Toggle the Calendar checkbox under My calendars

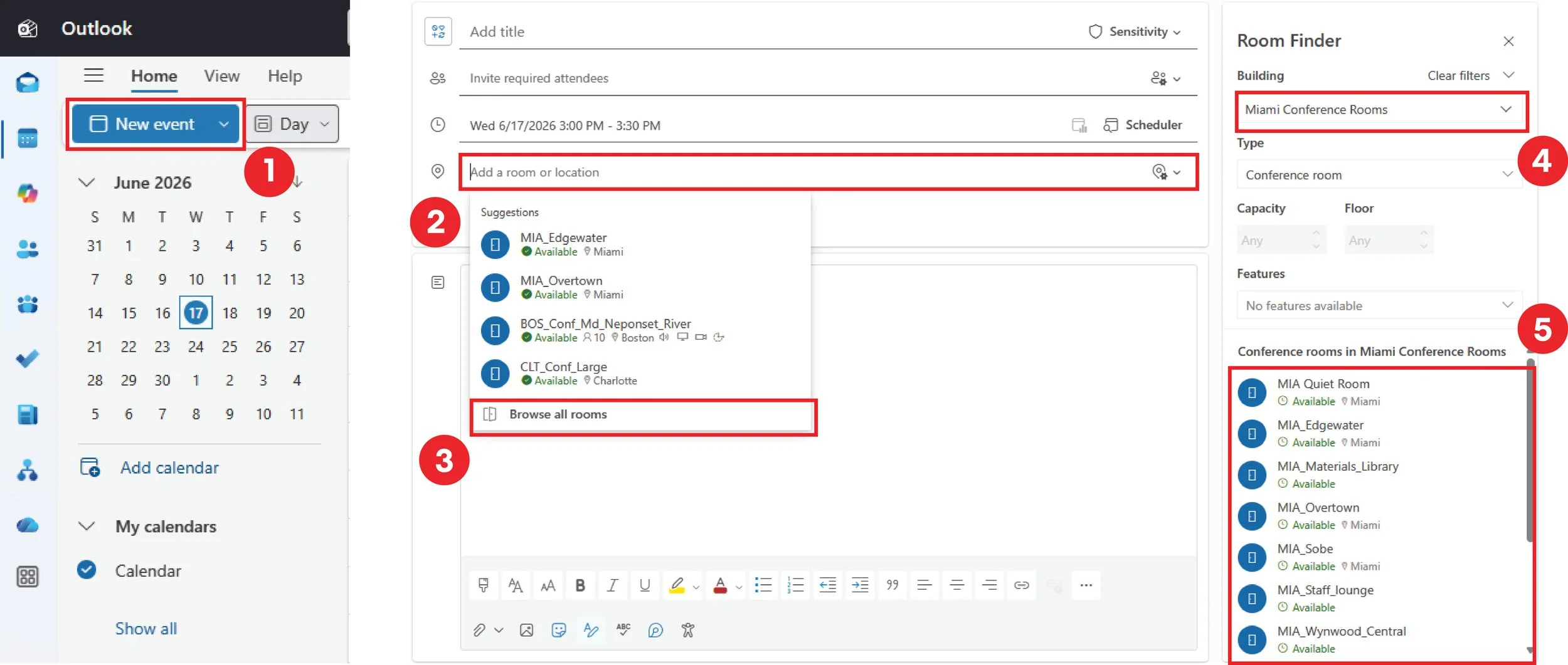coord(87,570)
